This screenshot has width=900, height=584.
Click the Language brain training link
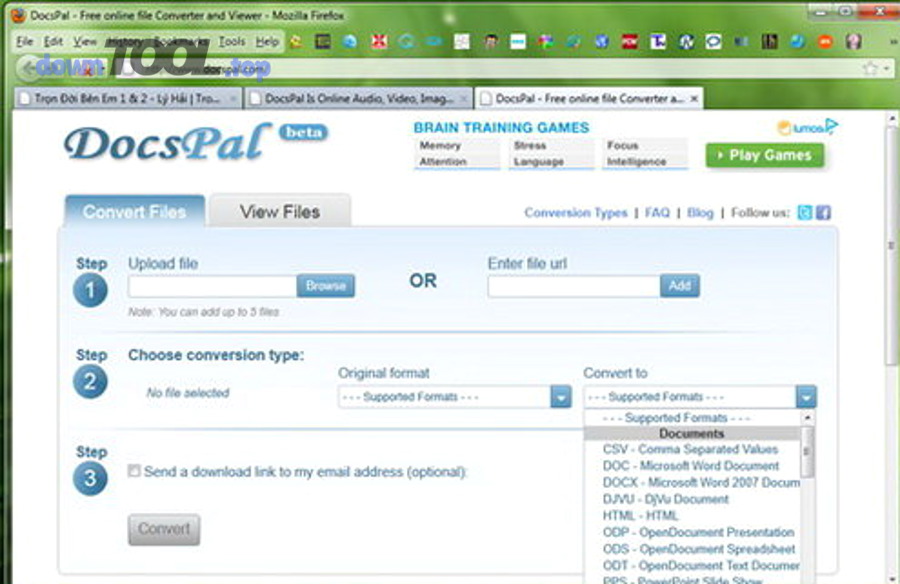538,161
